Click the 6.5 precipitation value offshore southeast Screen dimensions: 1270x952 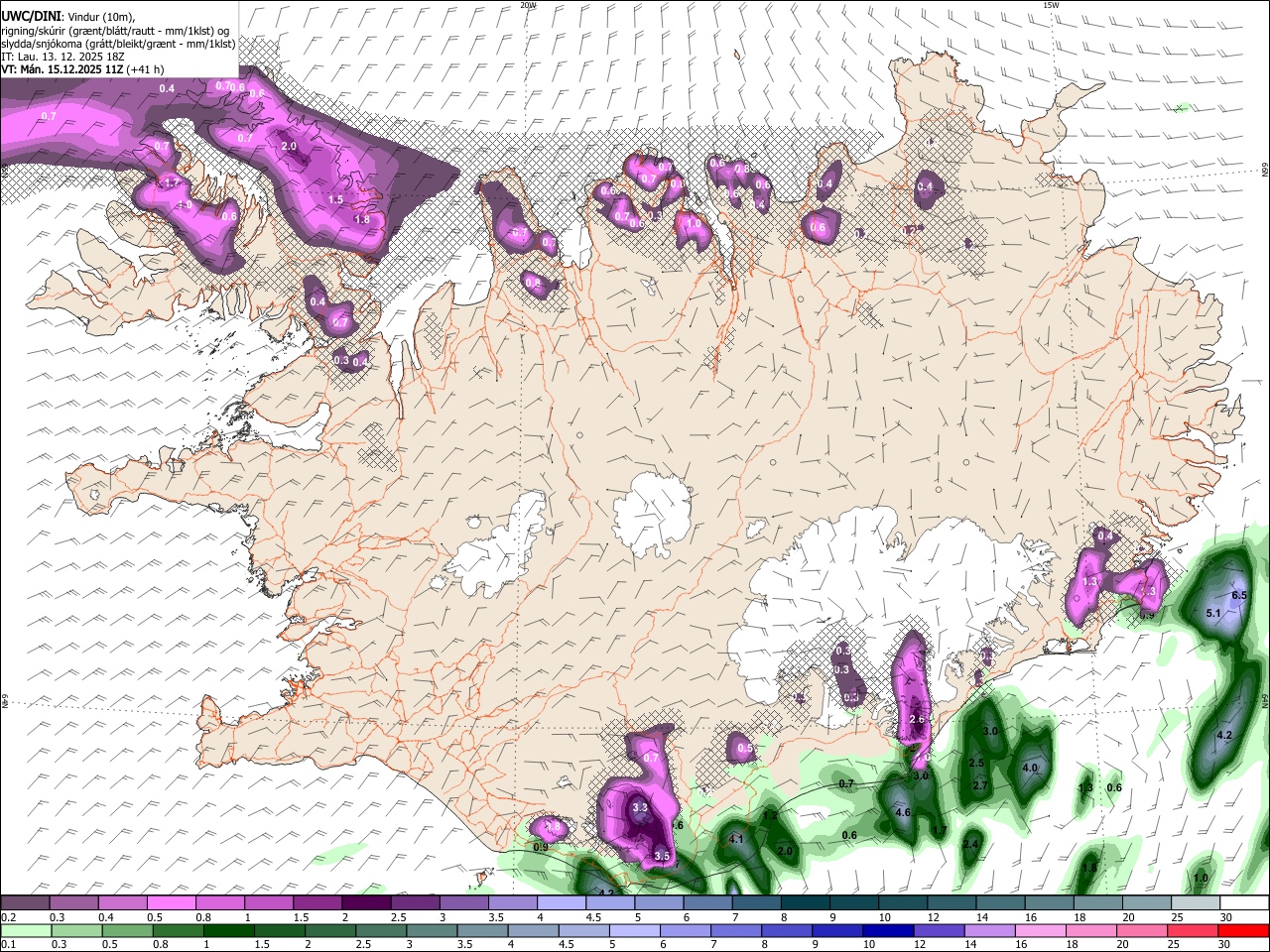coord(1238,595)
